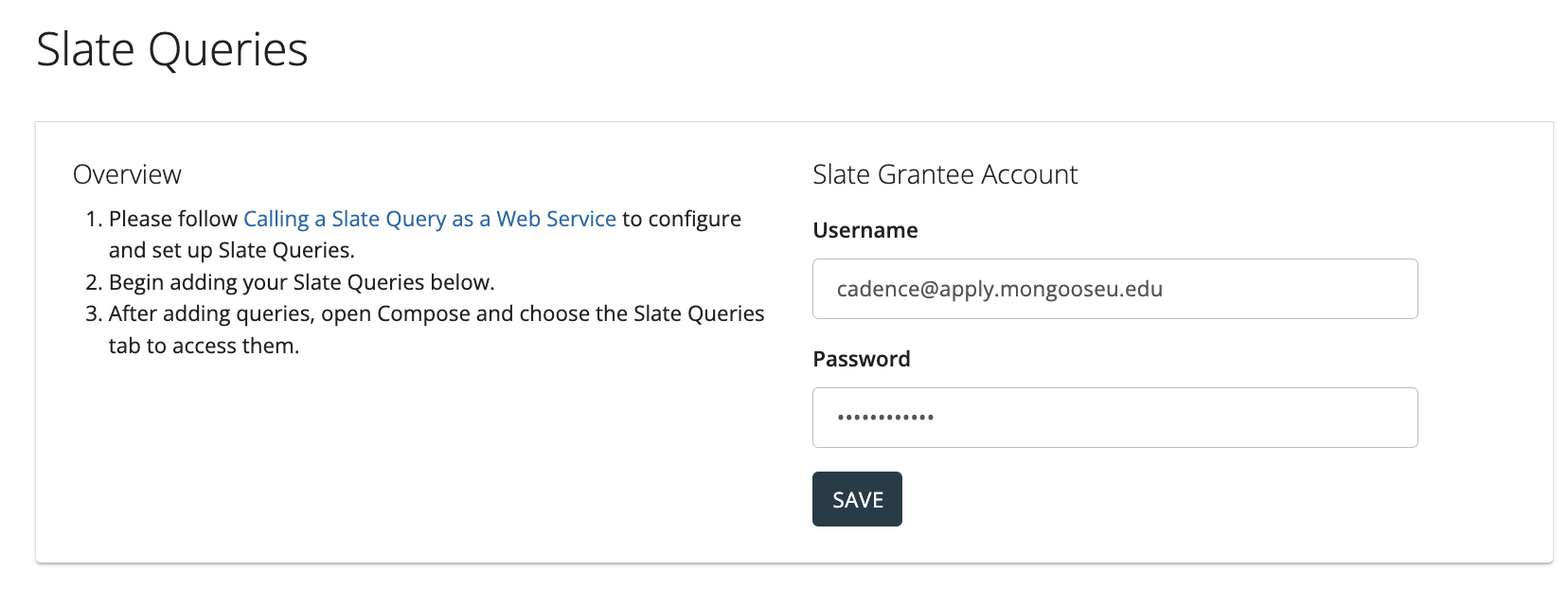Click list number 1 in Overview
The width and height of the screenshot is (1568, 589).
[x=93, y=219]
